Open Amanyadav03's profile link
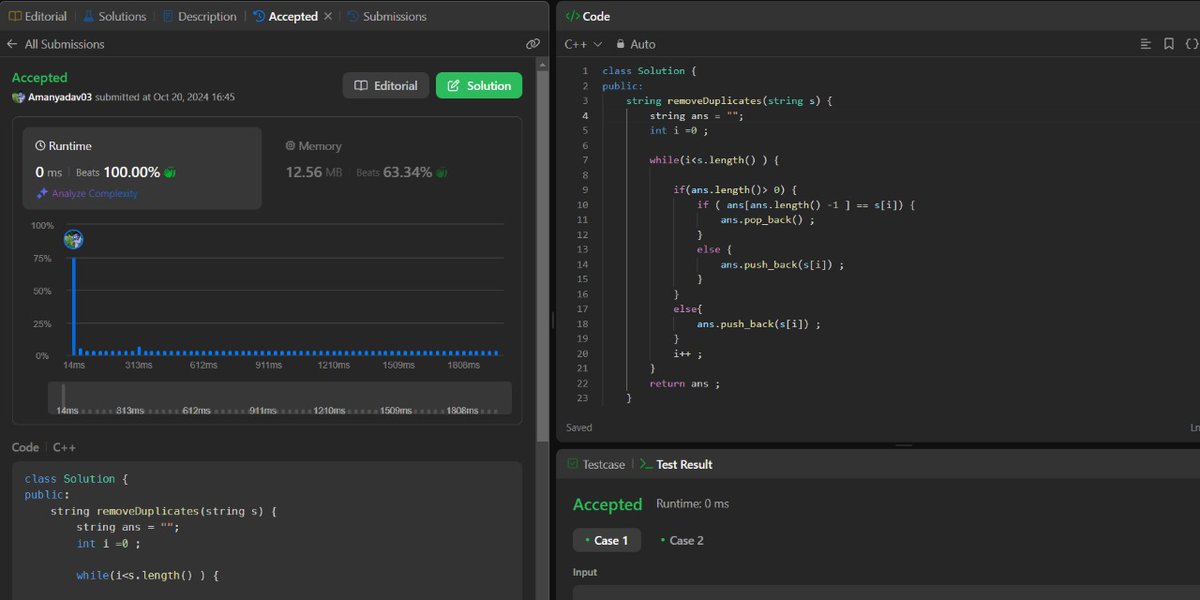Viewport: 1200px width, 600px height. [x=59, y=97]
